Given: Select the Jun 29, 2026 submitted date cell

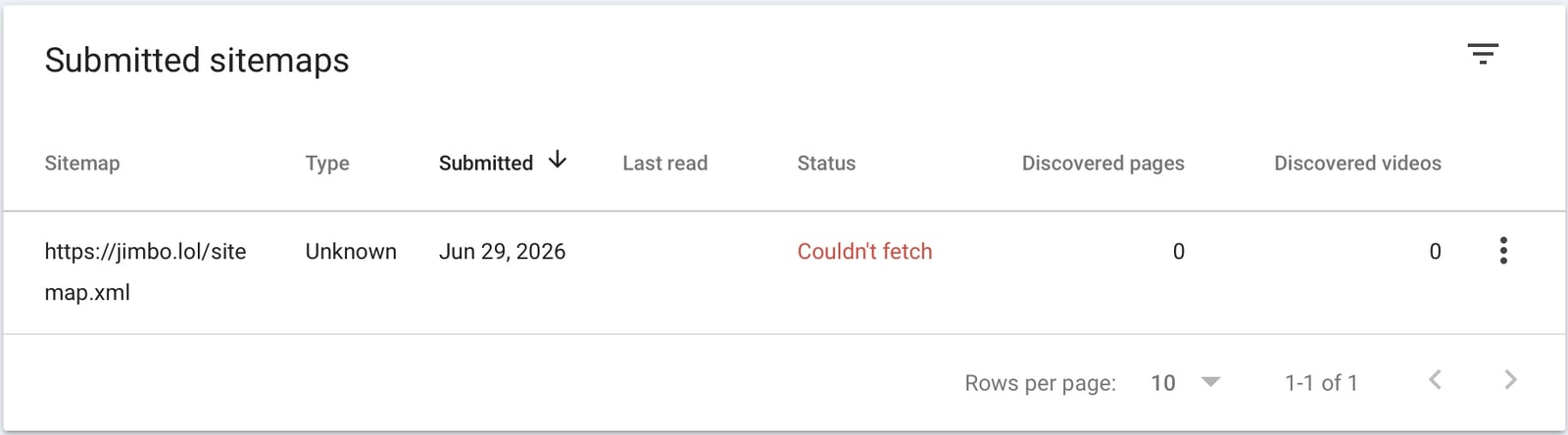Looking at the screenshot, I should tap(502, 252).
